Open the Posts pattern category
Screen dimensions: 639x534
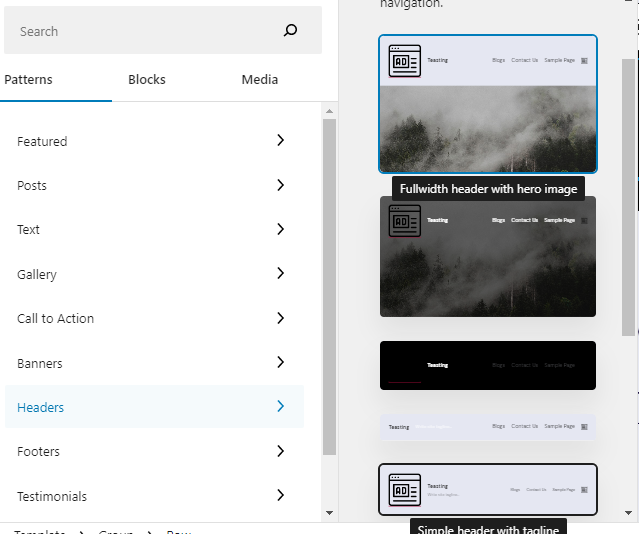(x=154, y=185)
